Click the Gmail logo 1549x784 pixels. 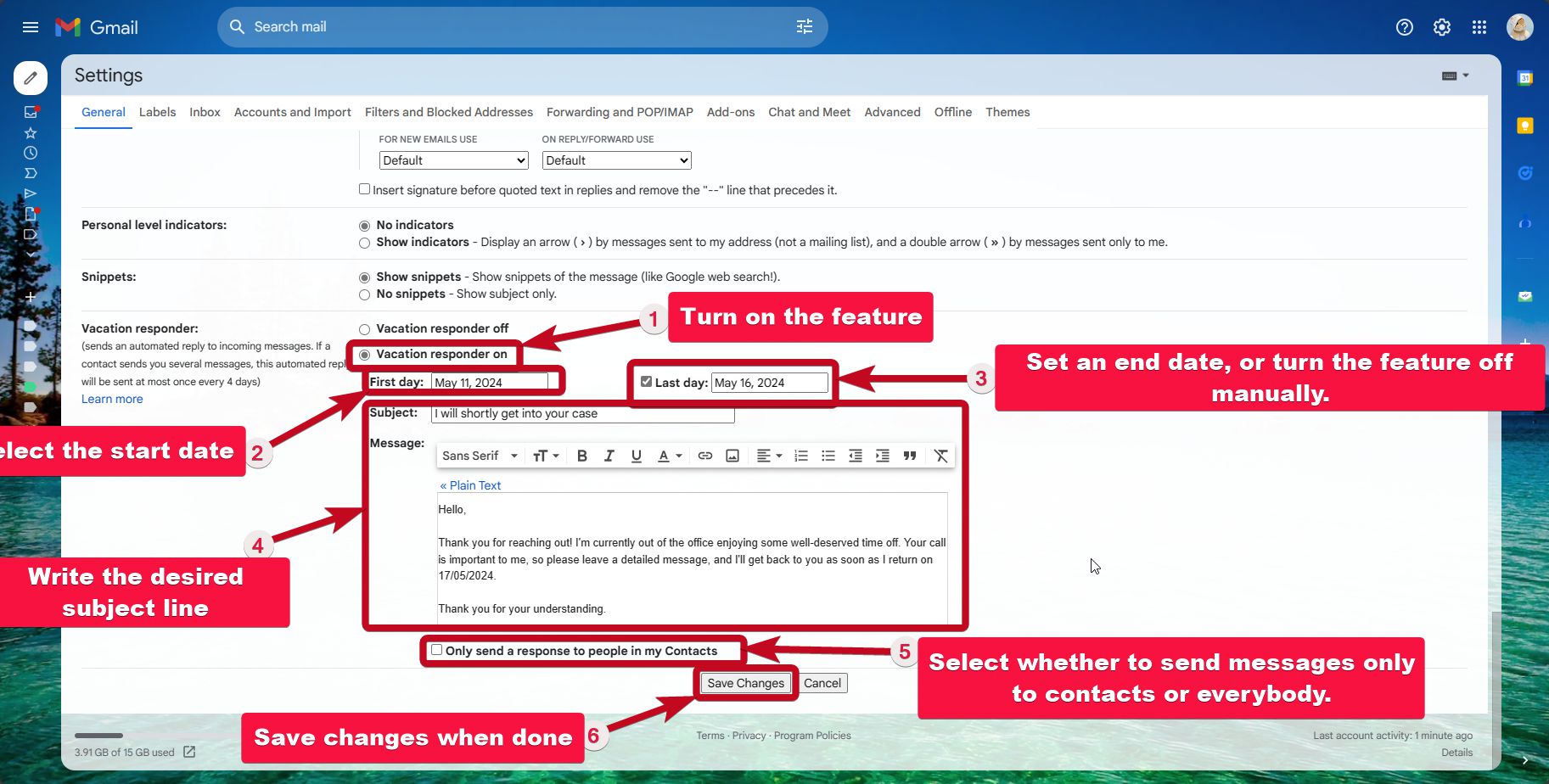(96, 27)
